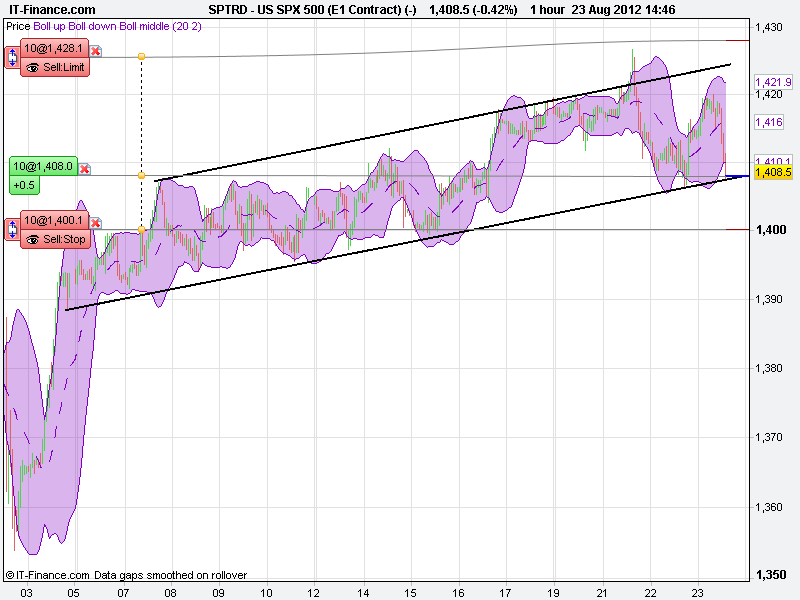
Task: Toggle the eye icon on Sell:Limit
Action: 33,67
